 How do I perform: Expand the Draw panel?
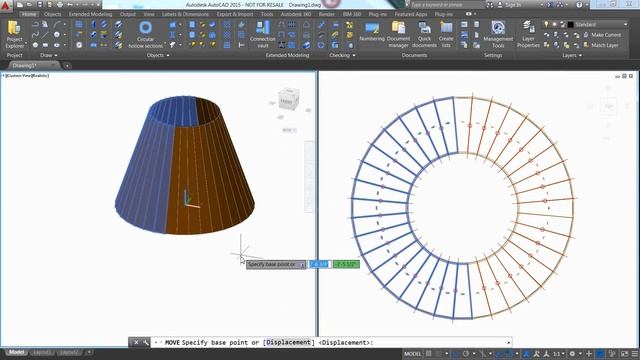pyautogui.click(x=48, y=55)
